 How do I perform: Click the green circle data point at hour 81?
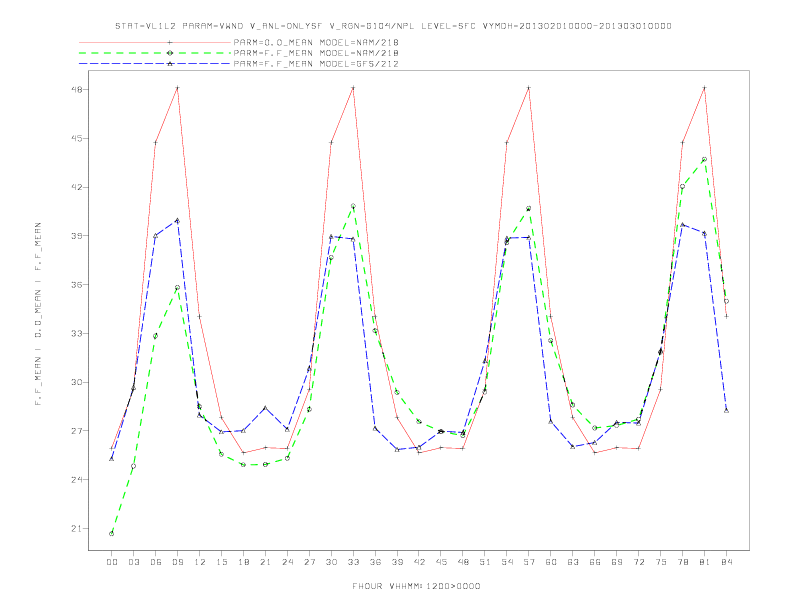coord(704,160)
